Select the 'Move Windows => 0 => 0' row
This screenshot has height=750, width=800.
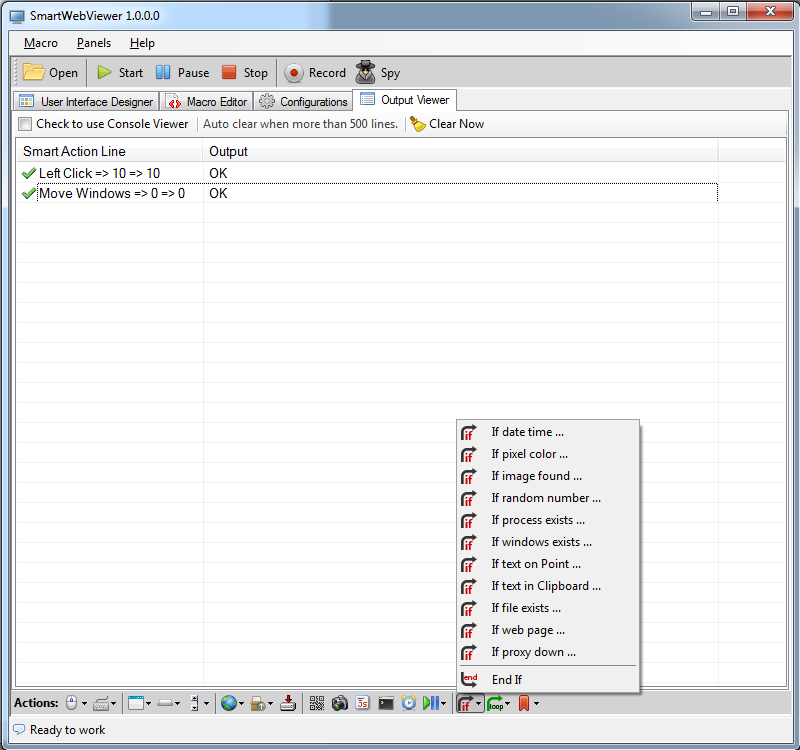[x=367, y=193]
